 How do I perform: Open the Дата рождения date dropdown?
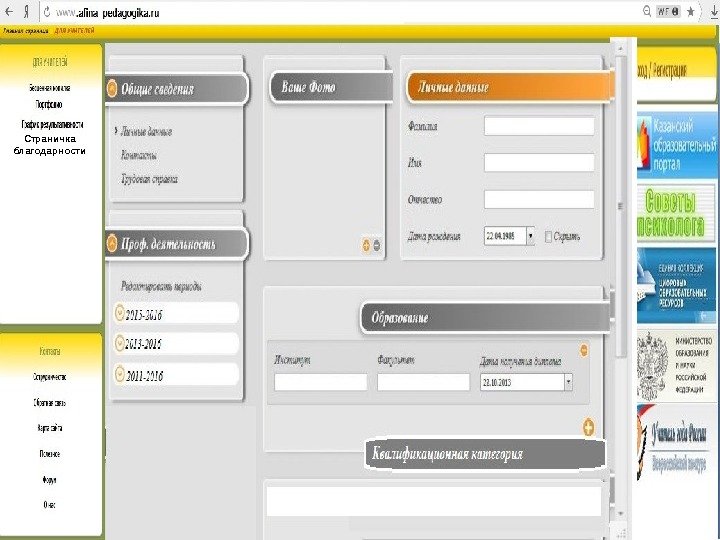pos(530,236)
